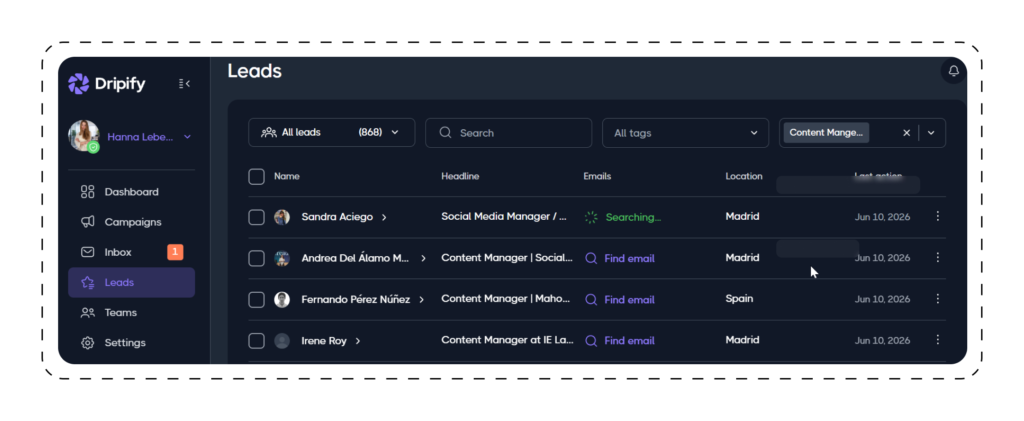Open Sandra Aciego lead name
This screenshot has width=1024, height=421.
(x=337, y=217)
